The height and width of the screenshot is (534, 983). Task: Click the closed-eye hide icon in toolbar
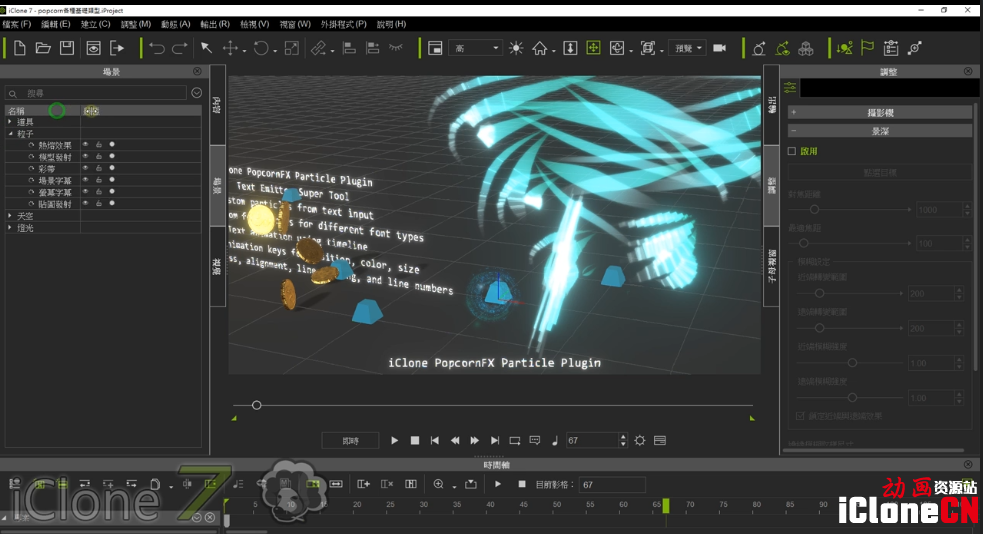point(396,48)
